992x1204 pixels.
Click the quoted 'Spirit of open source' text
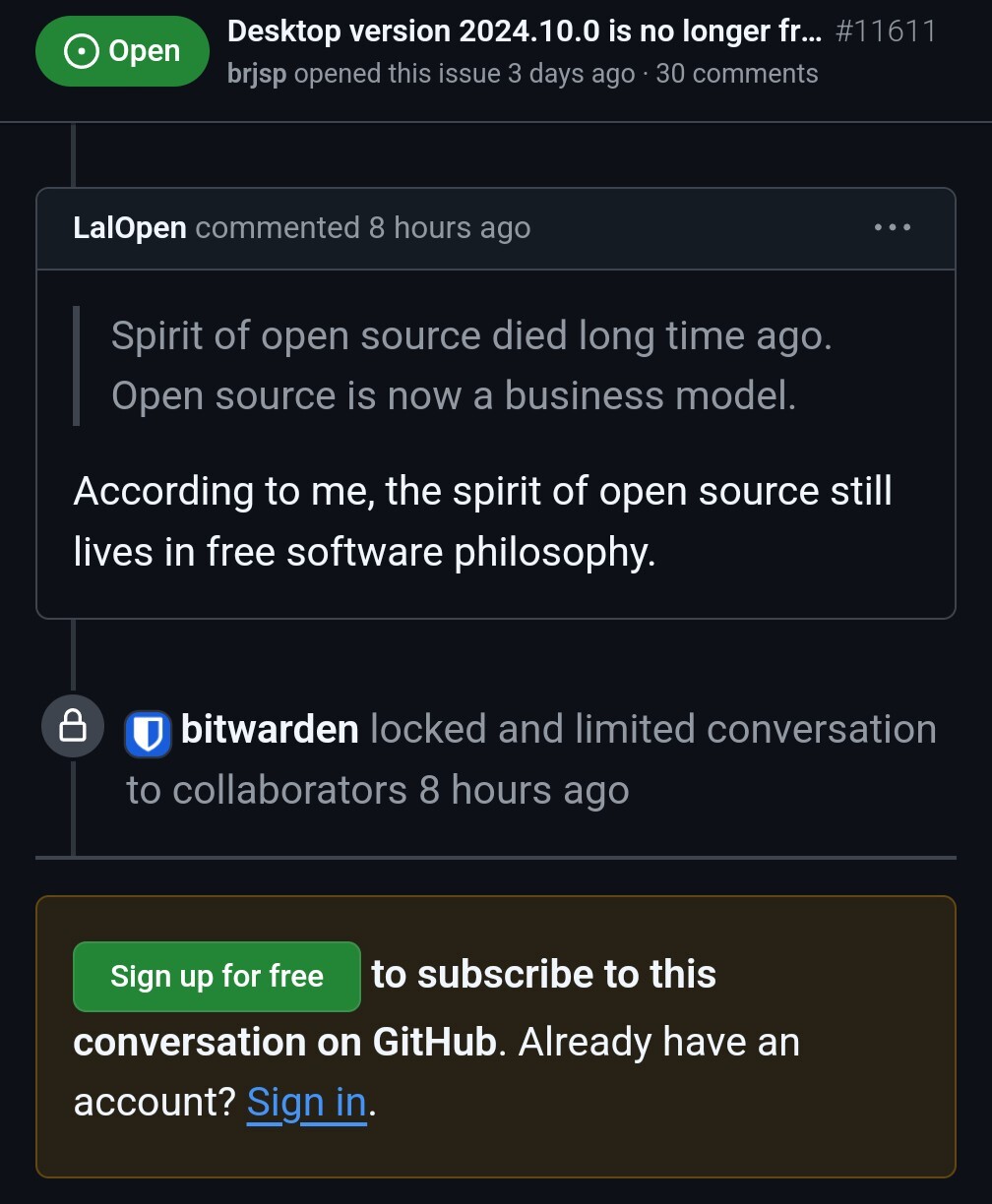pos(471,366)
